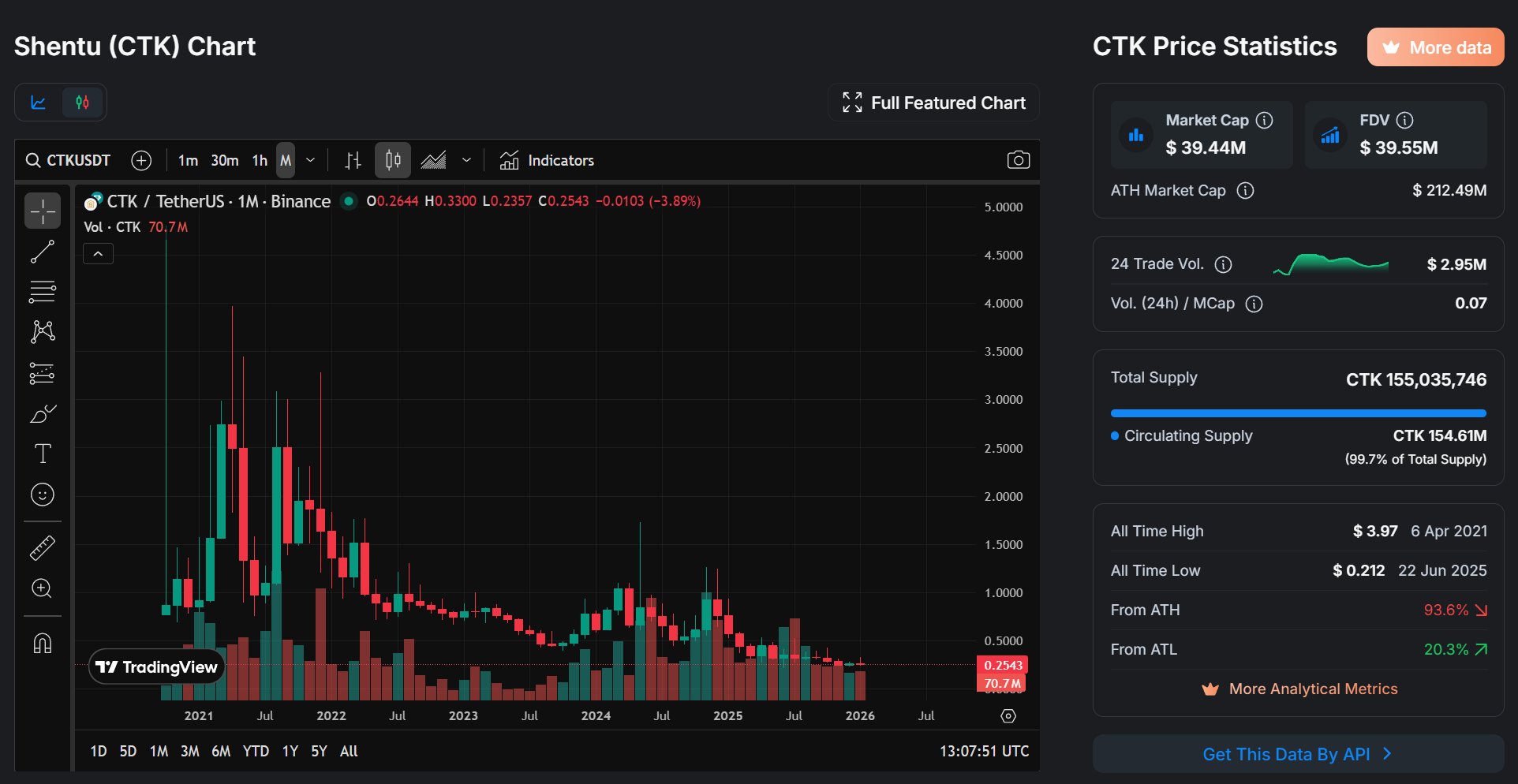Select the forecasting and measurement tool
The height and width of the screenshot is (784, 1518).
(43, 373)
